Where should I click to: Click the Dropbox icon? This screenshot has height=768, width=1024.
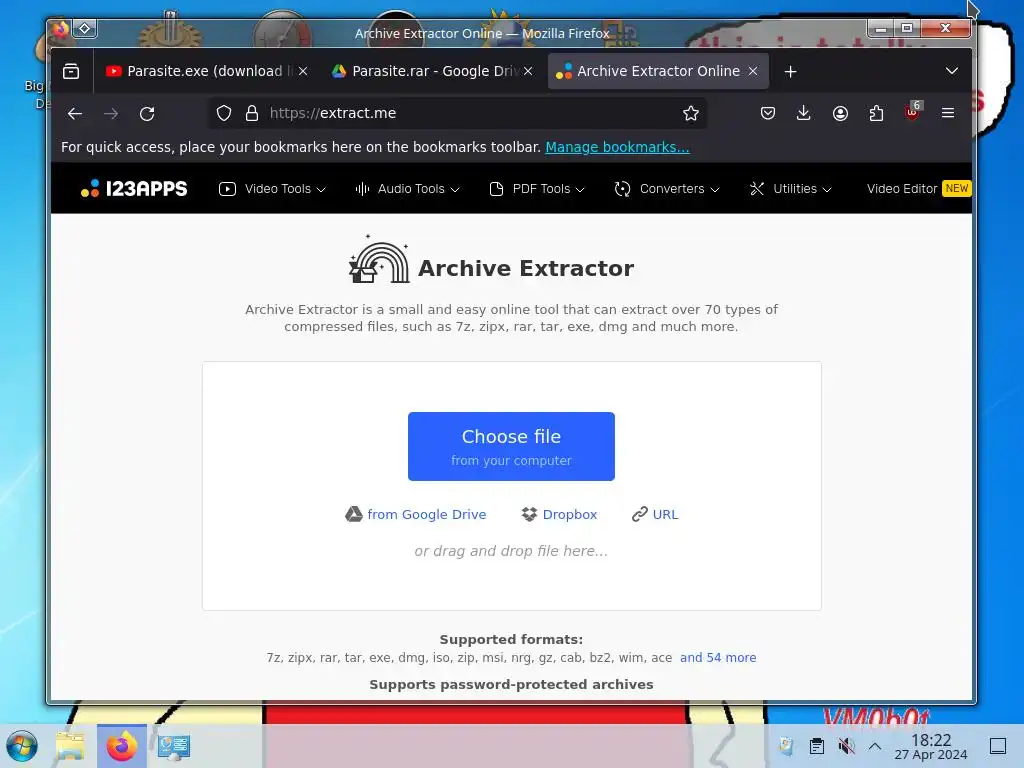(x=529, y=515)
